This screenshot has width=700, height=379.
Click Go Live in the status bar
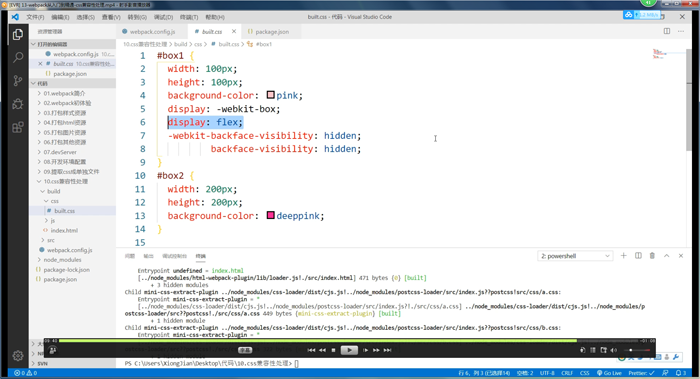(609, 373)
